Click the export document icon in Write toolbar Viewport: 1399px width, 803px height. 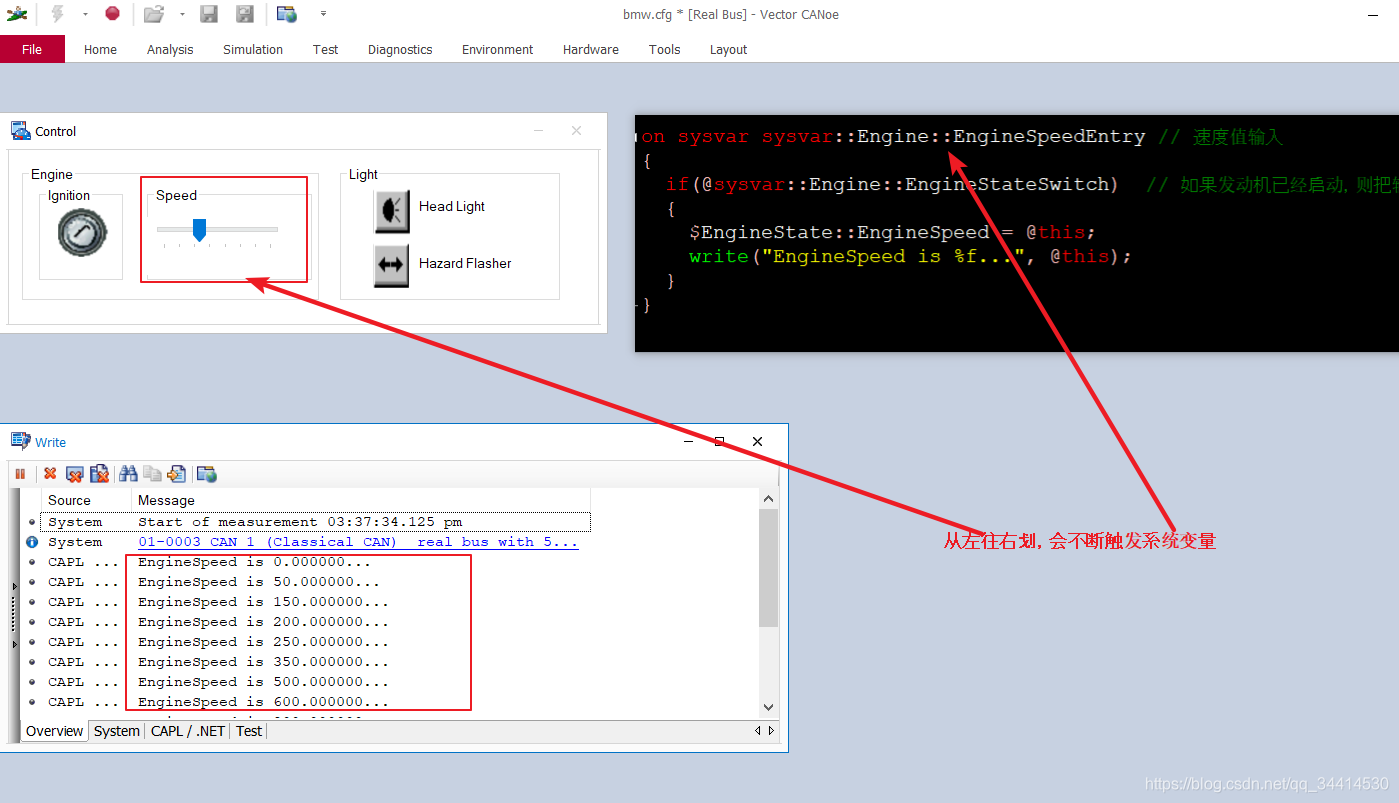pyautogui.click(x=177, y=474)
